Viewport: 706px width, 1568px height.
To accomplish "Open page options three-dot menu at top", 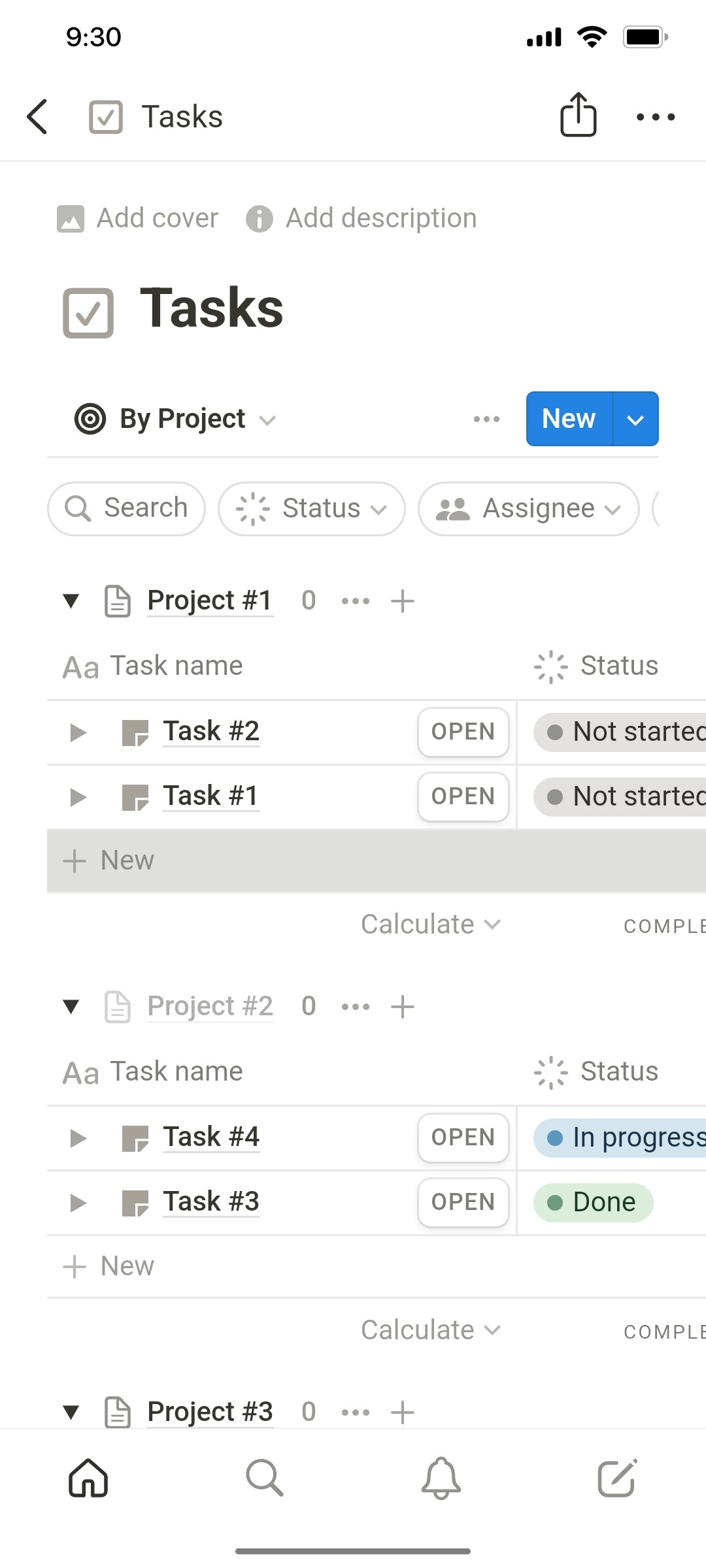I will pyautogui.click(x=656, y=117).
